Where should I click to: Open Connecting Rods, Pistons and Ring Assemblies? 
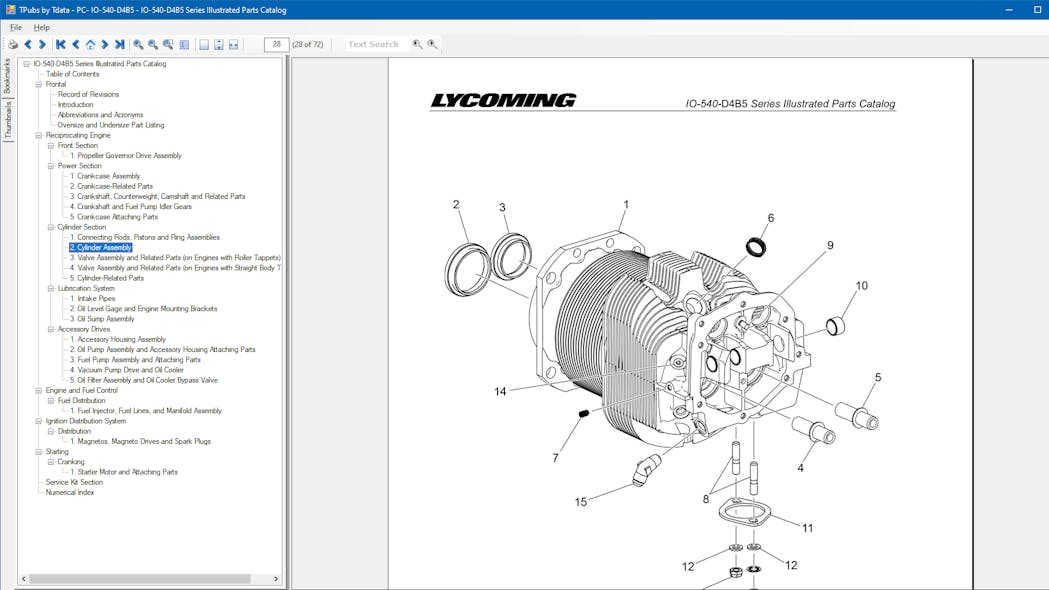[x=145, y=237]
